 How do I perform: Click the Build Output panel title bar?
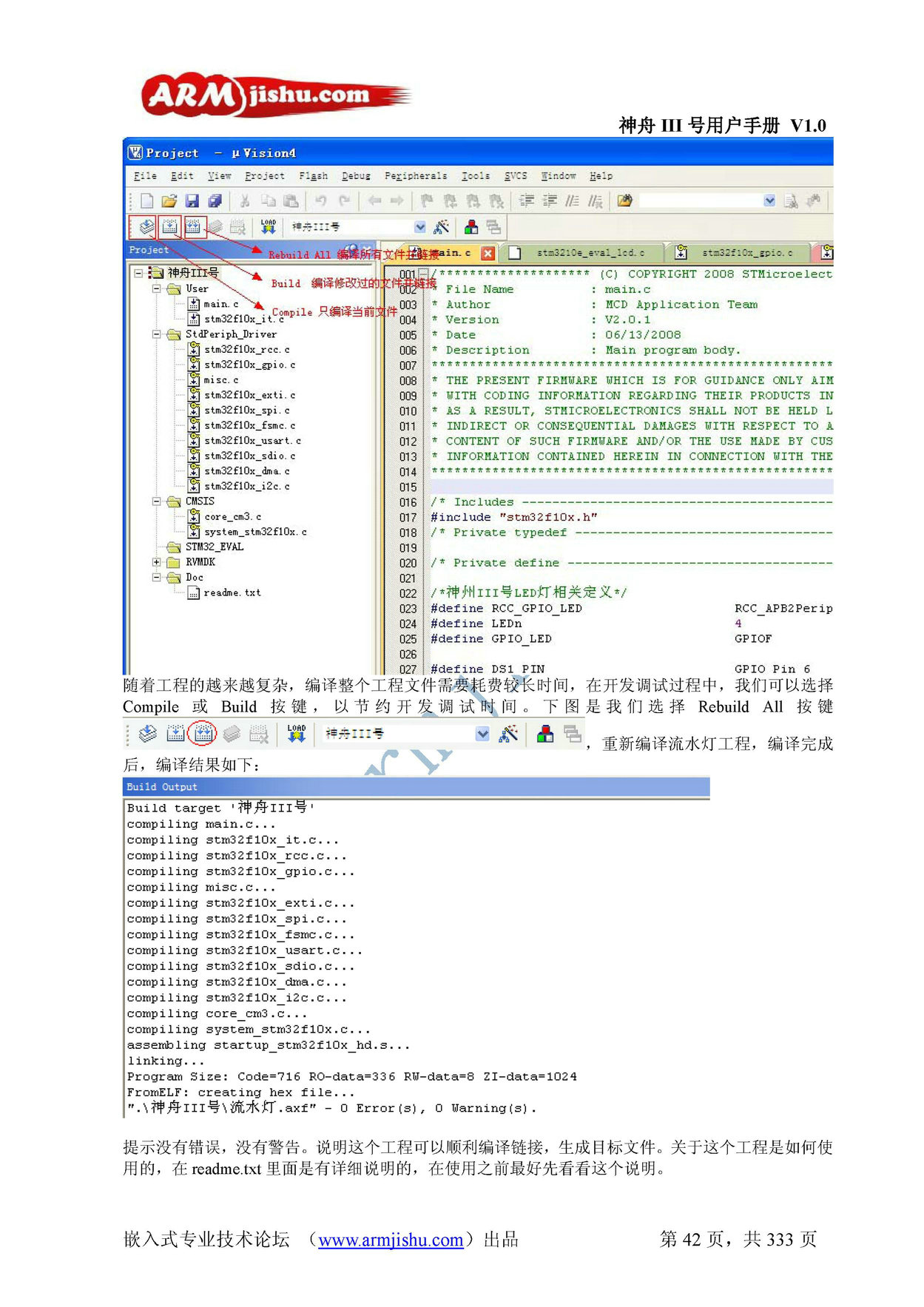coord(416,787)
